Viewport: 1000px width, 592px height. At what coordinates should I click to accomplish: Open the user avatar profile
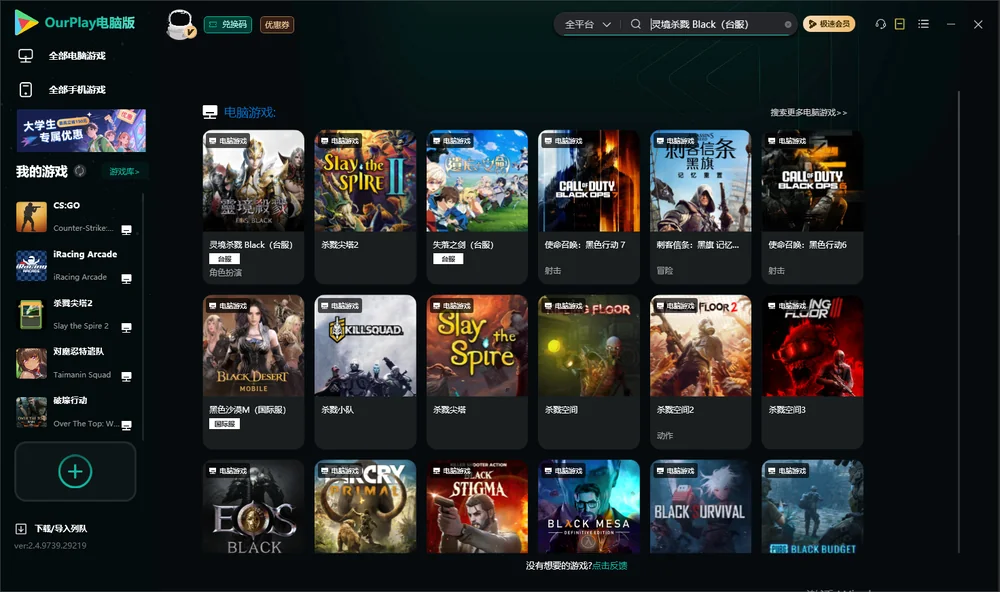[x=180, y=25]
